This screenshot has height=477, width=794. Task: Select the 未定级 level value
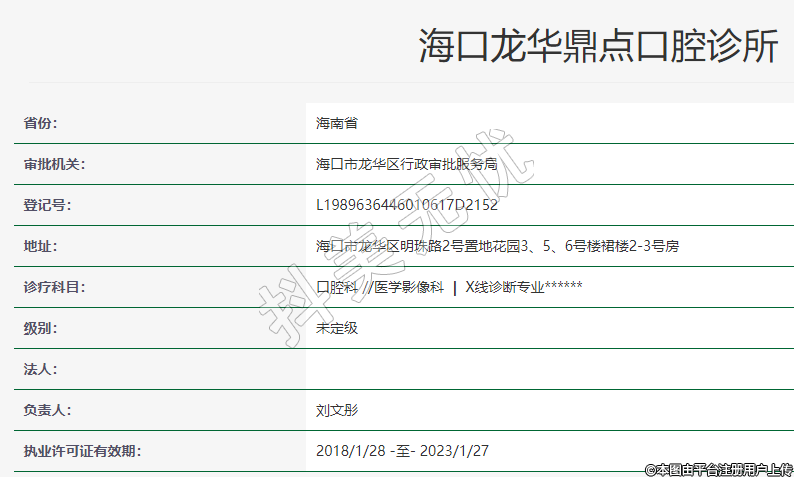[x=337, y=328]
